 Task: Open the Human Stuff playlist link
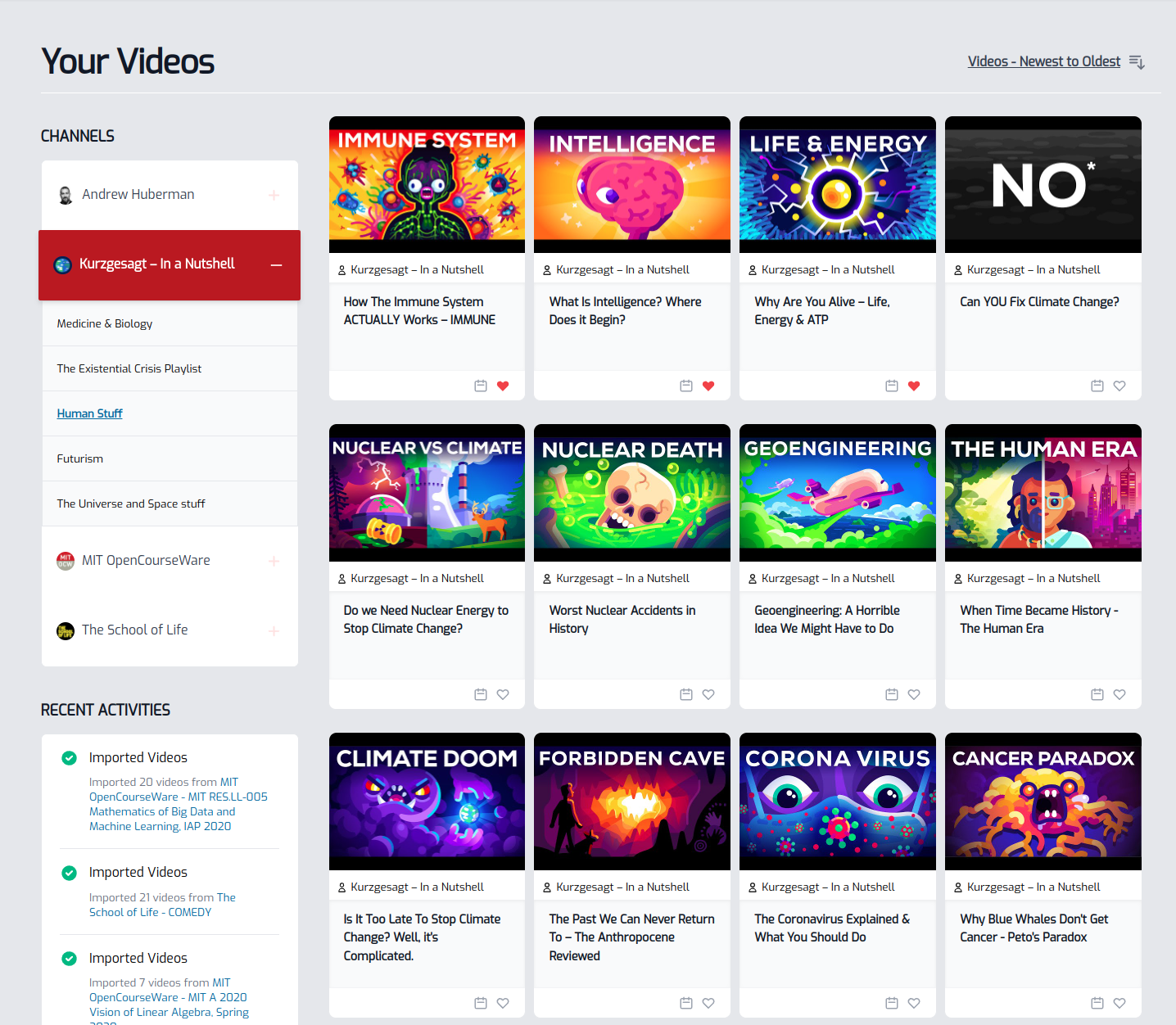(x=89, y=413)
